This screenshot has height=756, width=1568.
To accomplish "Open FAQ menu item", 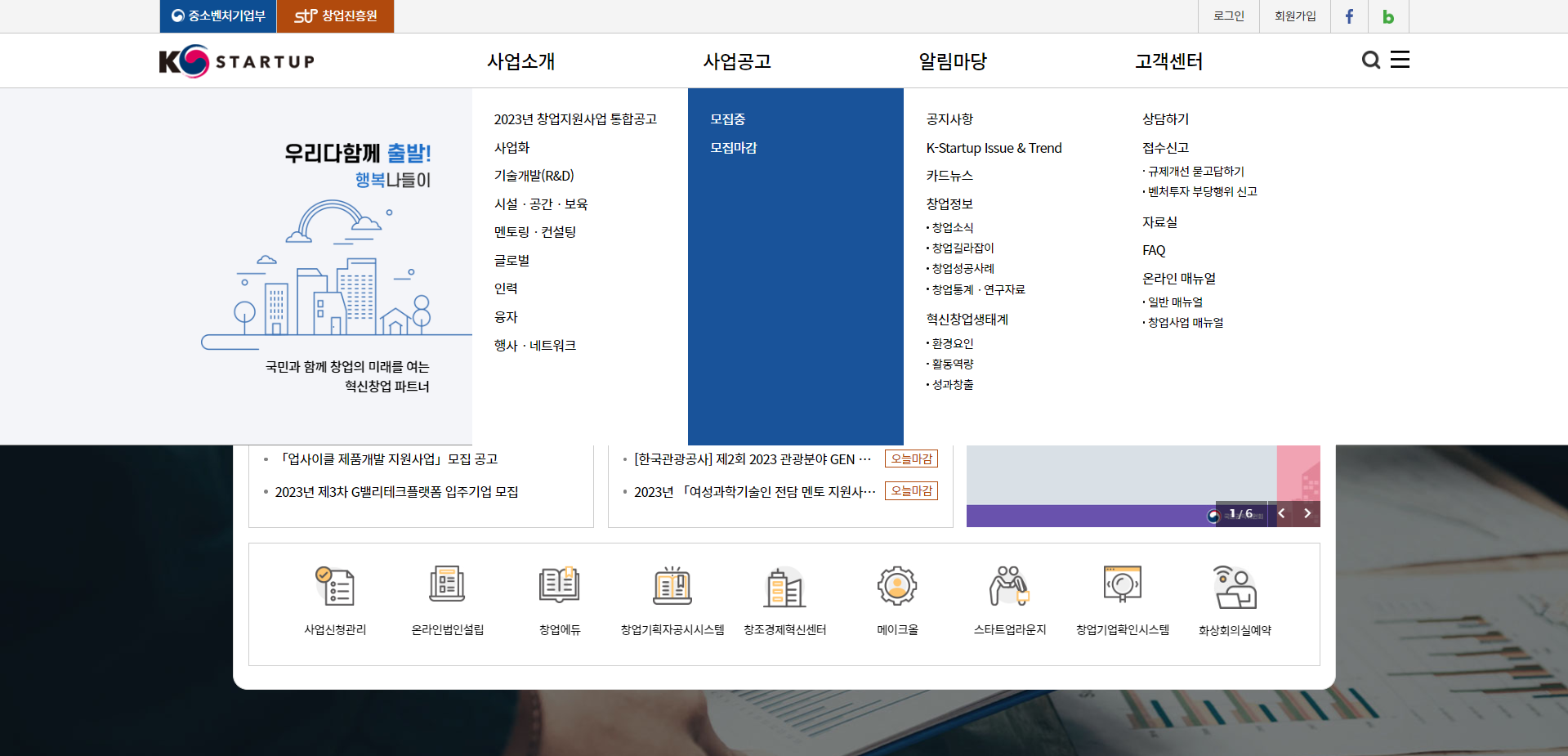I will click(1154, 251).
